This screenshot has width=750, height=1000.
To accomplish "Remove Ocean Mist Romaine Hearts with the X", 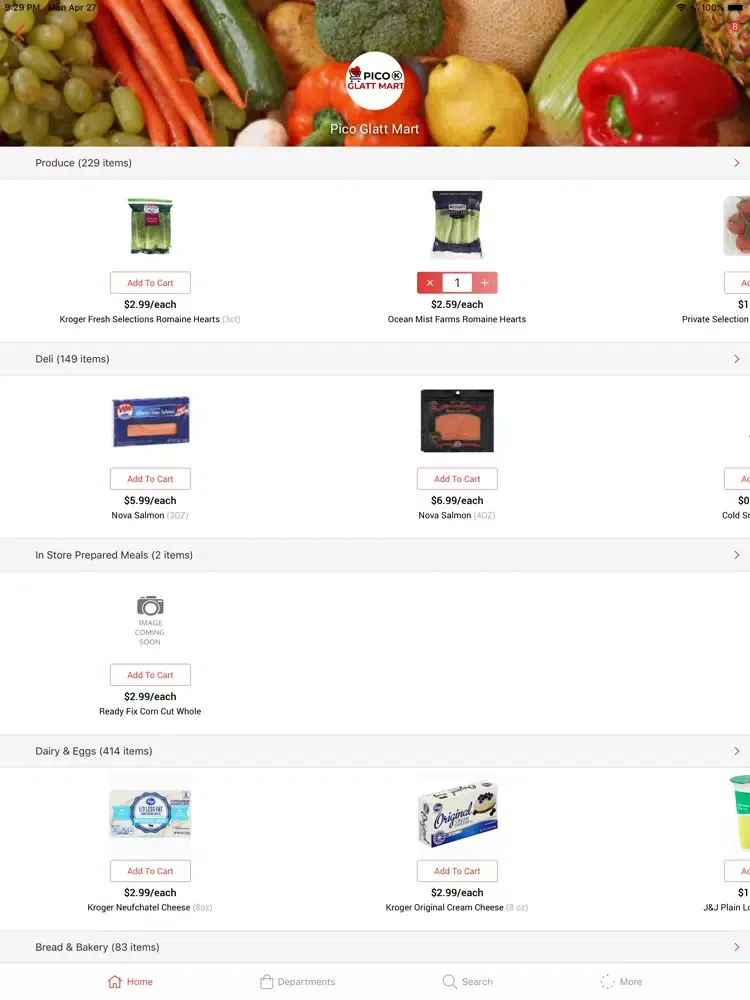I will pos(430,283).
